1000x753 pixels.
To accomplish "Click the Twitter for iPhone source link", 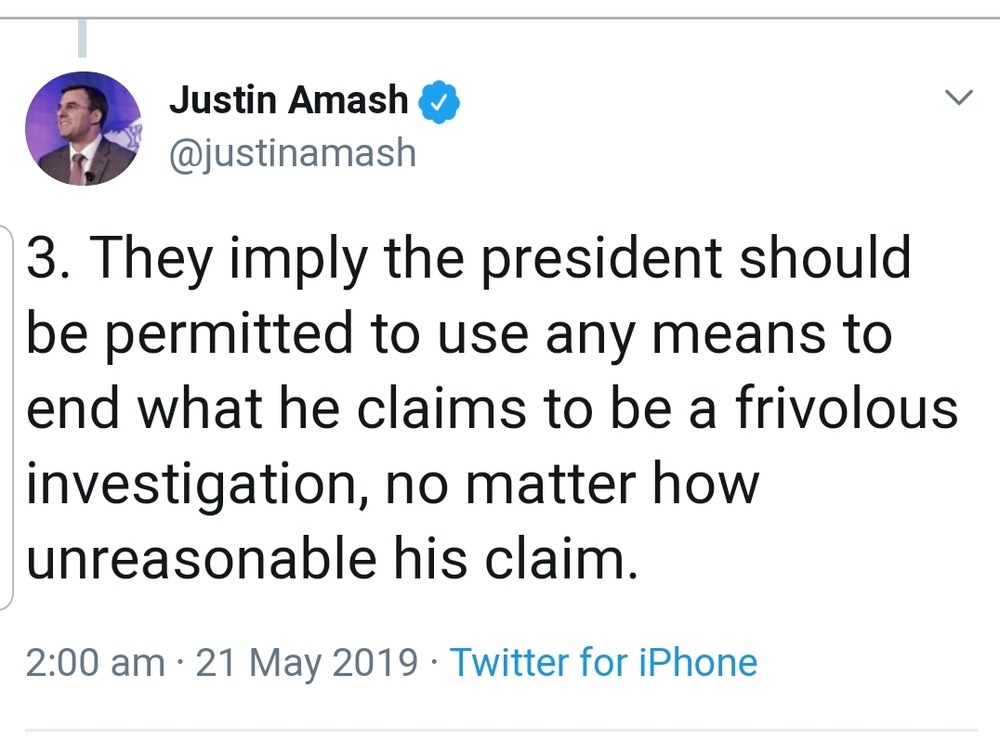I will 603,663.
